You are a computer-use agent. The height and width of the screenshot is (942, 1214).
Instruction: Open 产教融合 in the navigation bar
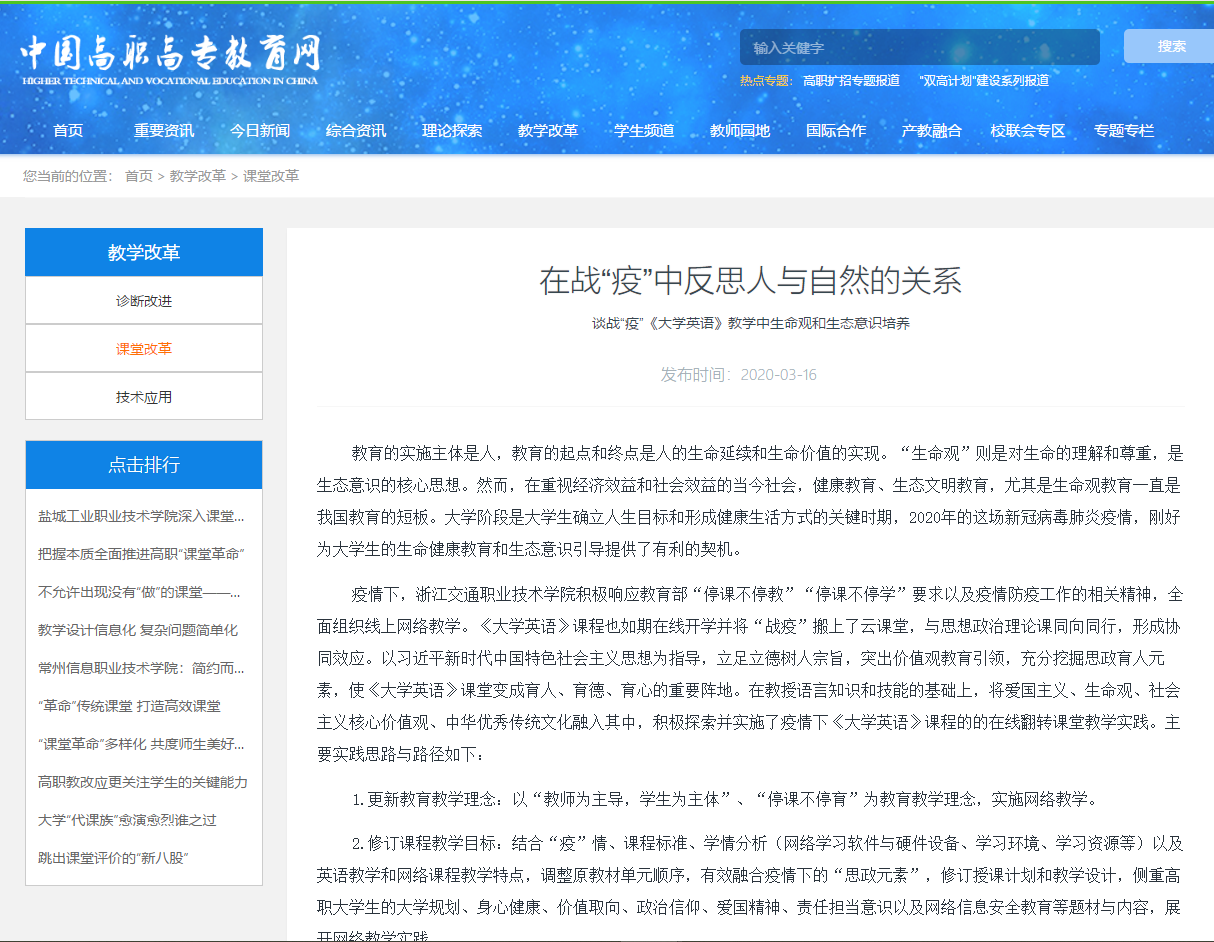(x=931, y=131)
